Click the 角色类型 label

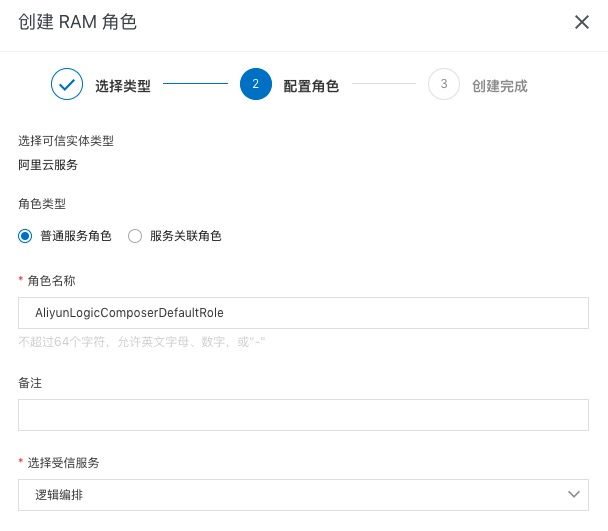pyautogui.click(x=42, y=204)
